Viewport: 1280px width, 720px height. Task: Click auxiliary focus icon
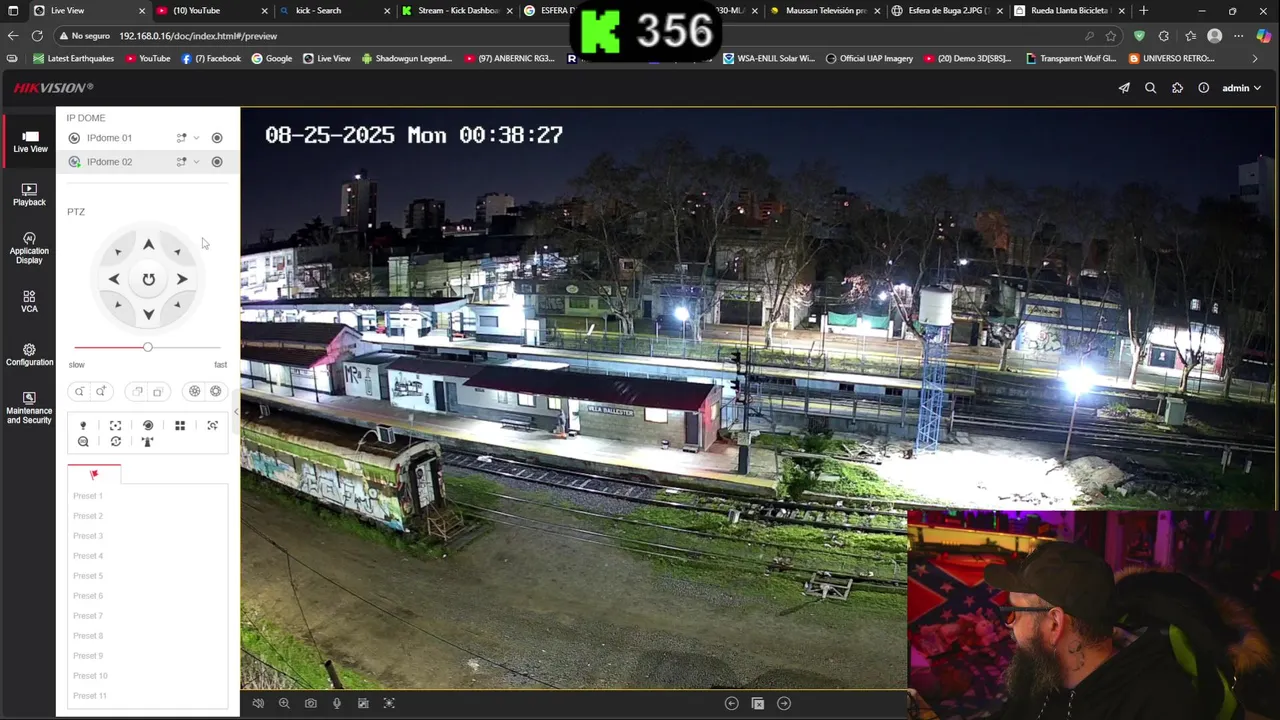point(115,425)
